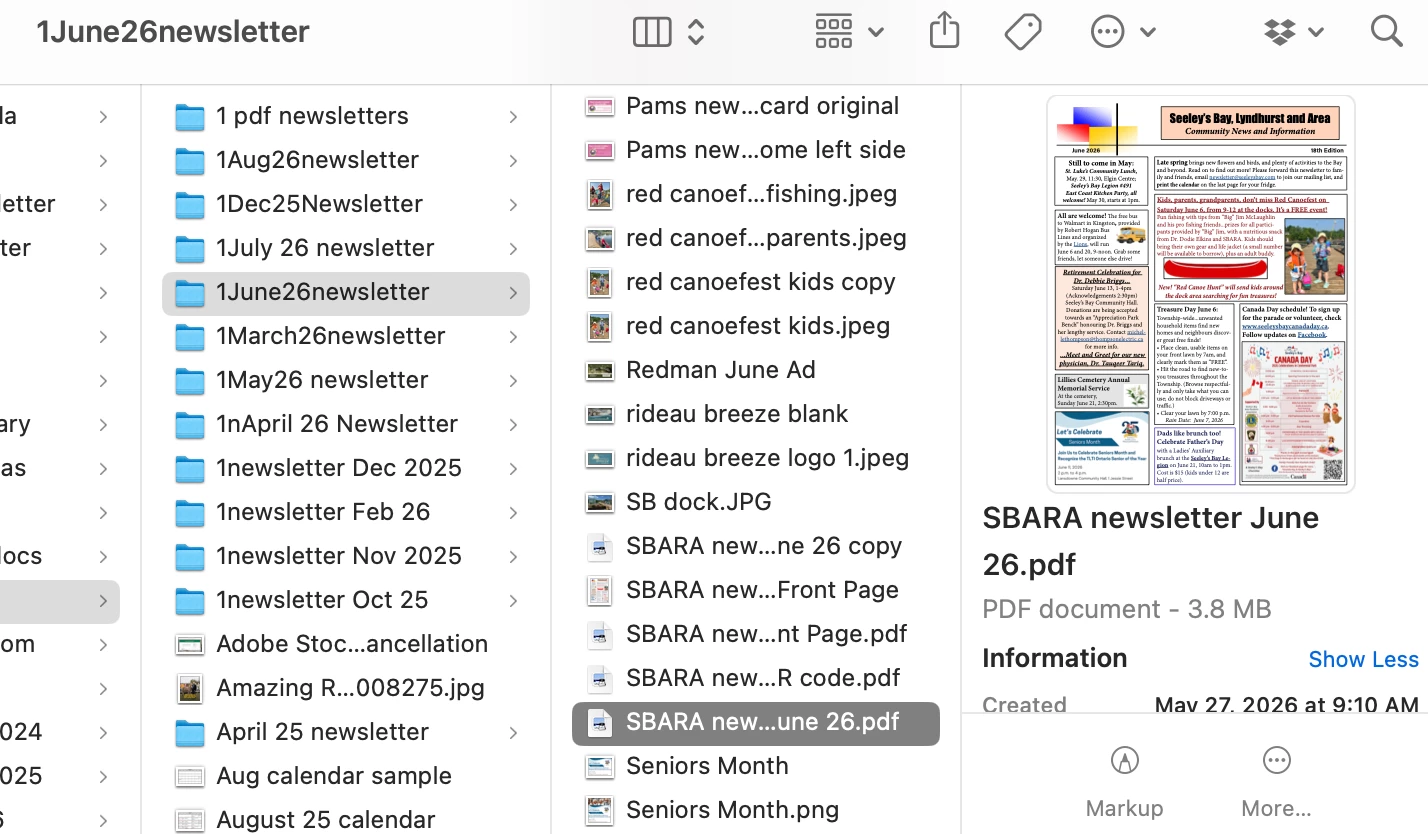Image resolution: width=1428 pixels, height=834 pixels.
Task: Click the Markup quick action
Action: [x=1124, y=781]
